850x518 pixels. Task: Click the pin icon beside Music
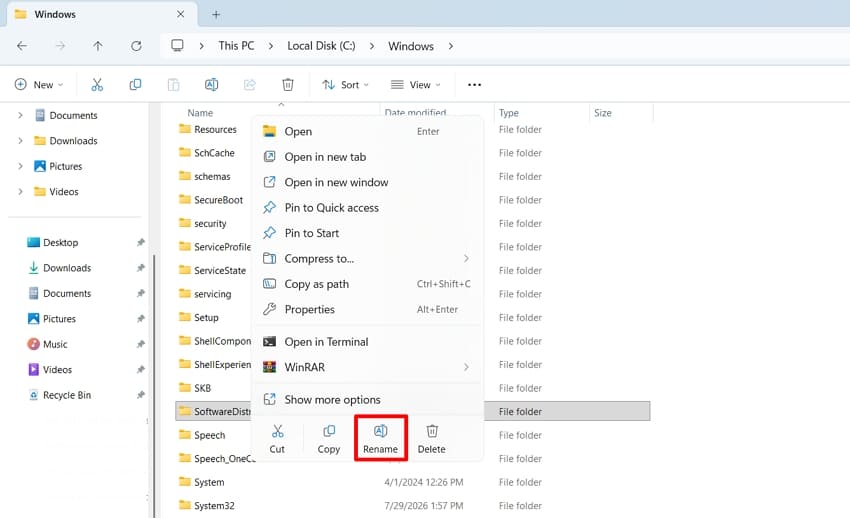[x=140, y=344]
